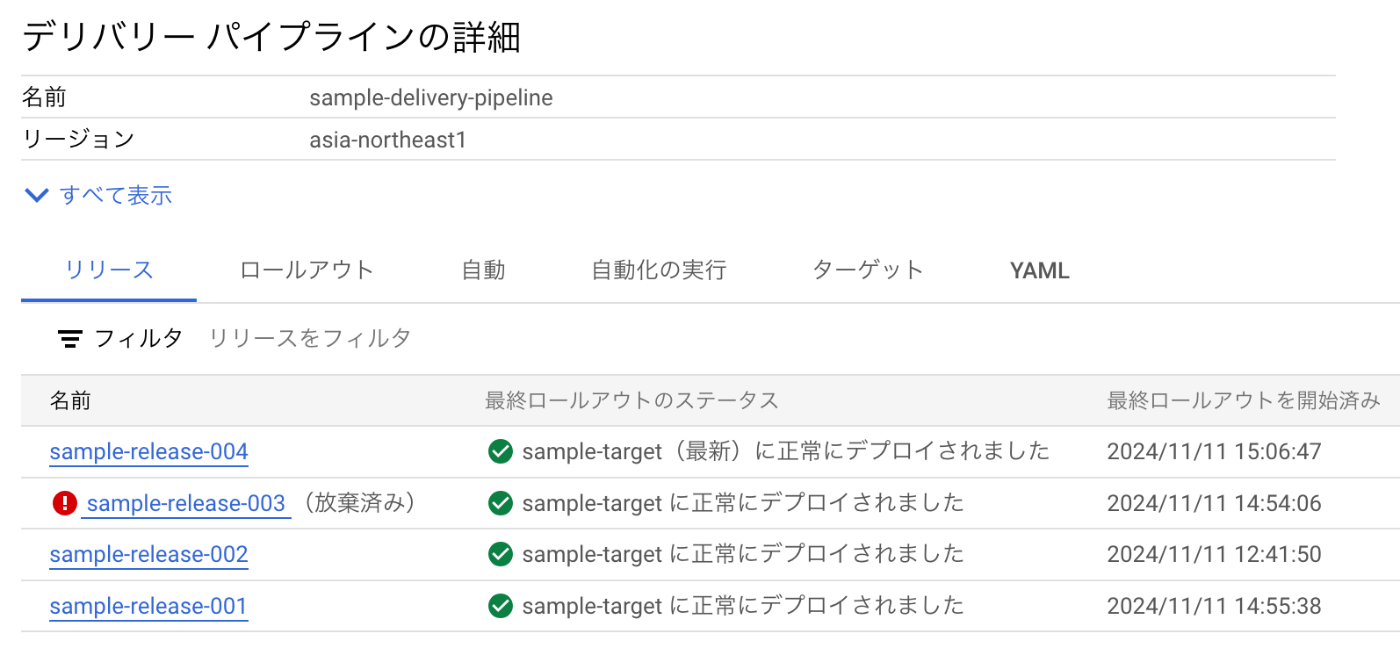The height and width of the screenshot is (648, 1400).
Task: Open sample-release-002 link
Action: (149, 554)
